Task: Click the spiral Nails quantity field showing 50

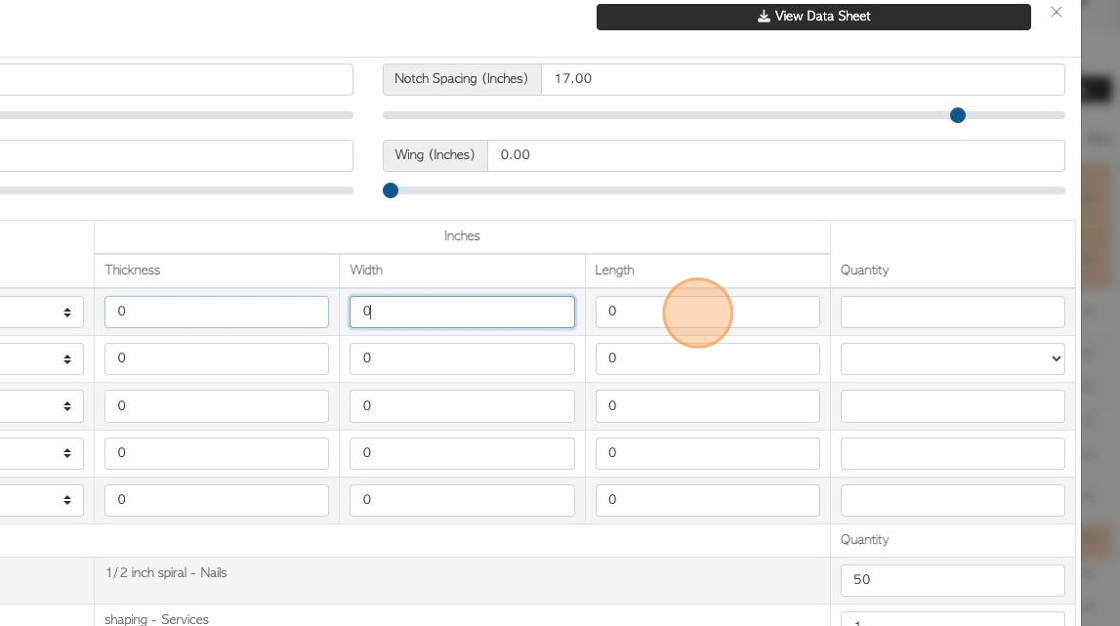Action: 953,580
